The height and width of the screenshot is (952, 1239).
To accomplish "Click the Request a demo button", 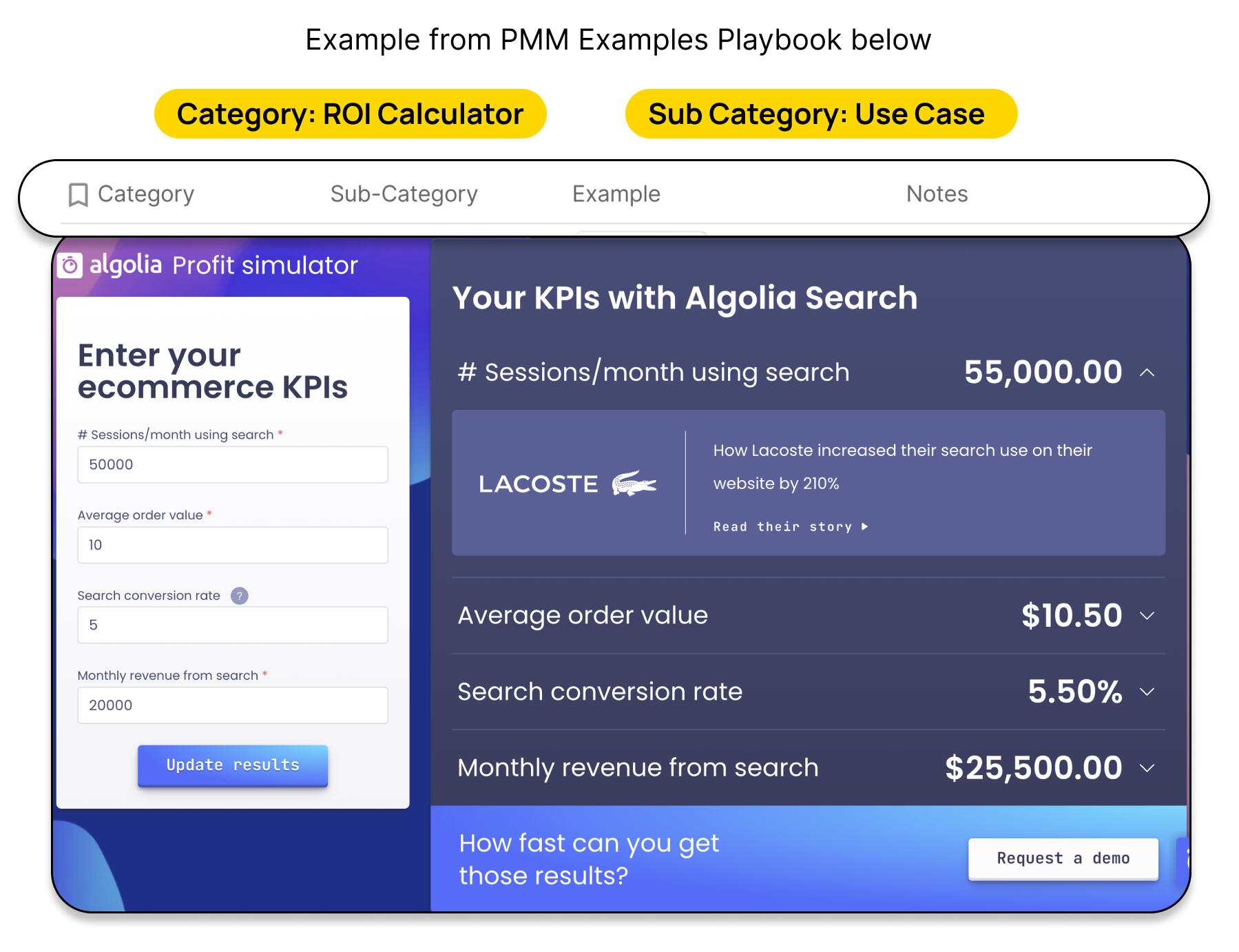I will pos(1063,858).
